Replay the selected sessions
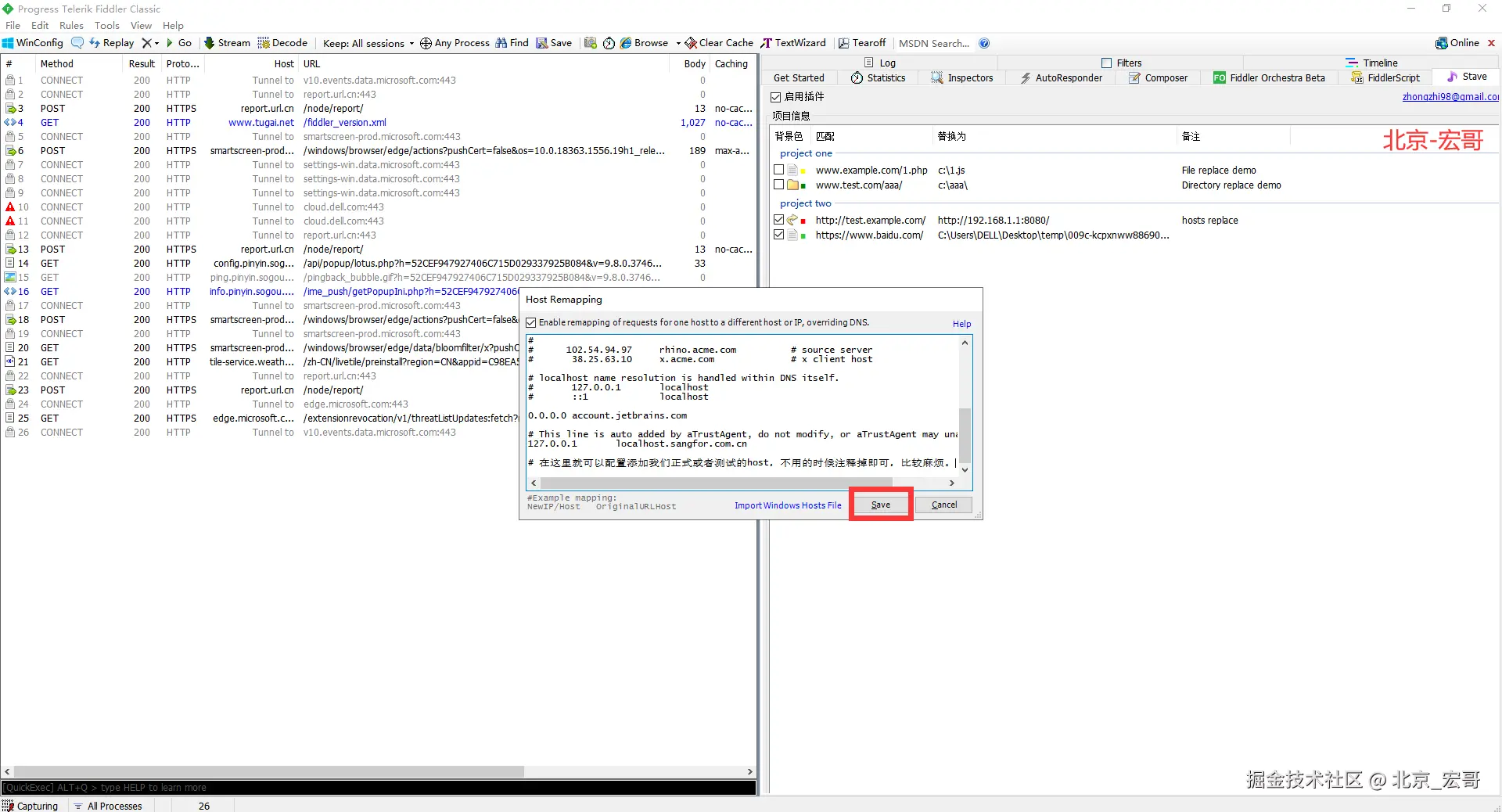Screen dimensions: 1502x812 [x=112, y=43]
